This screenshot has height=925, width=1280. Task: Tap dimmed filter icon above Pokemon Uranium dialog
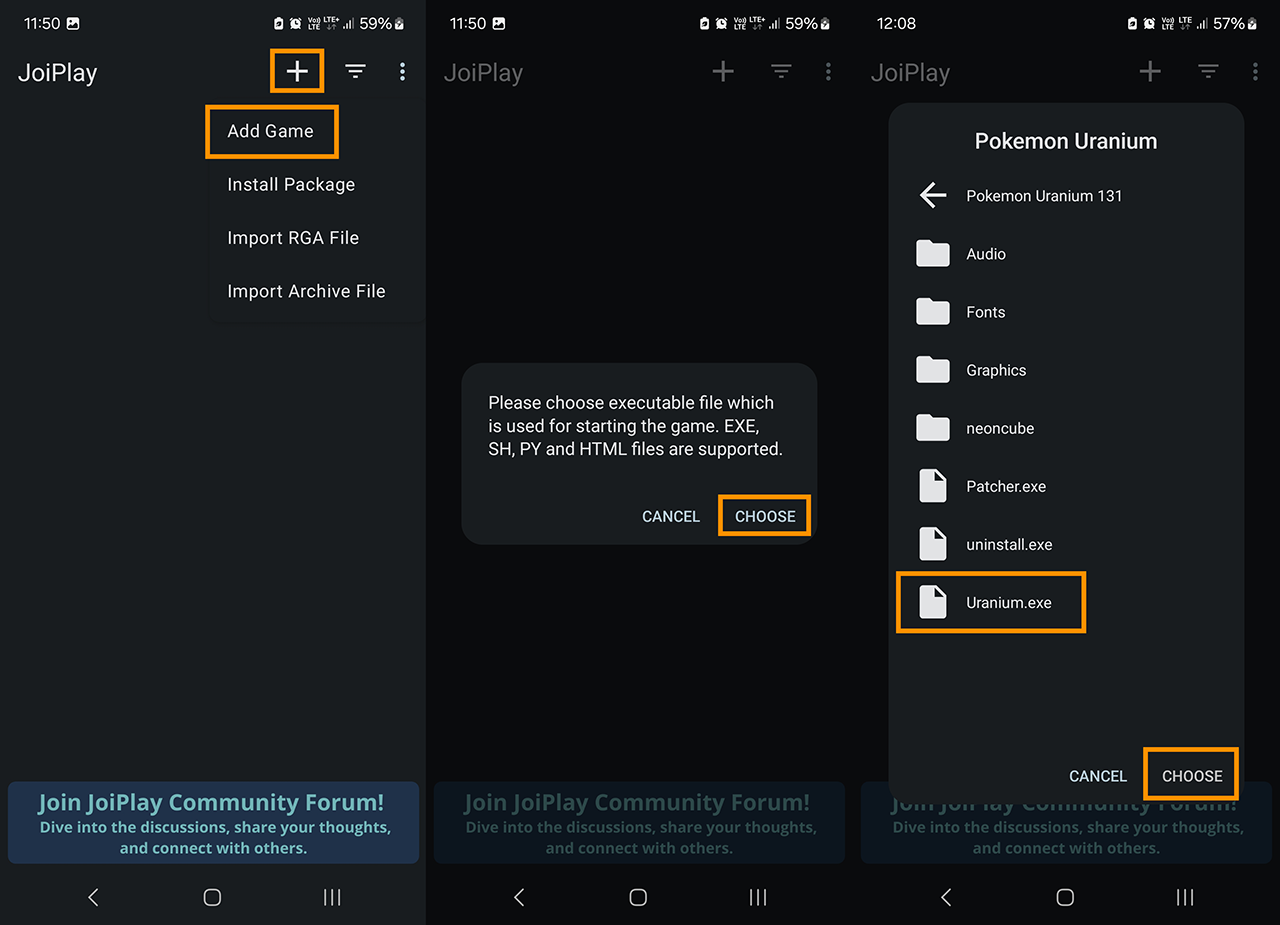[1208, 71]
